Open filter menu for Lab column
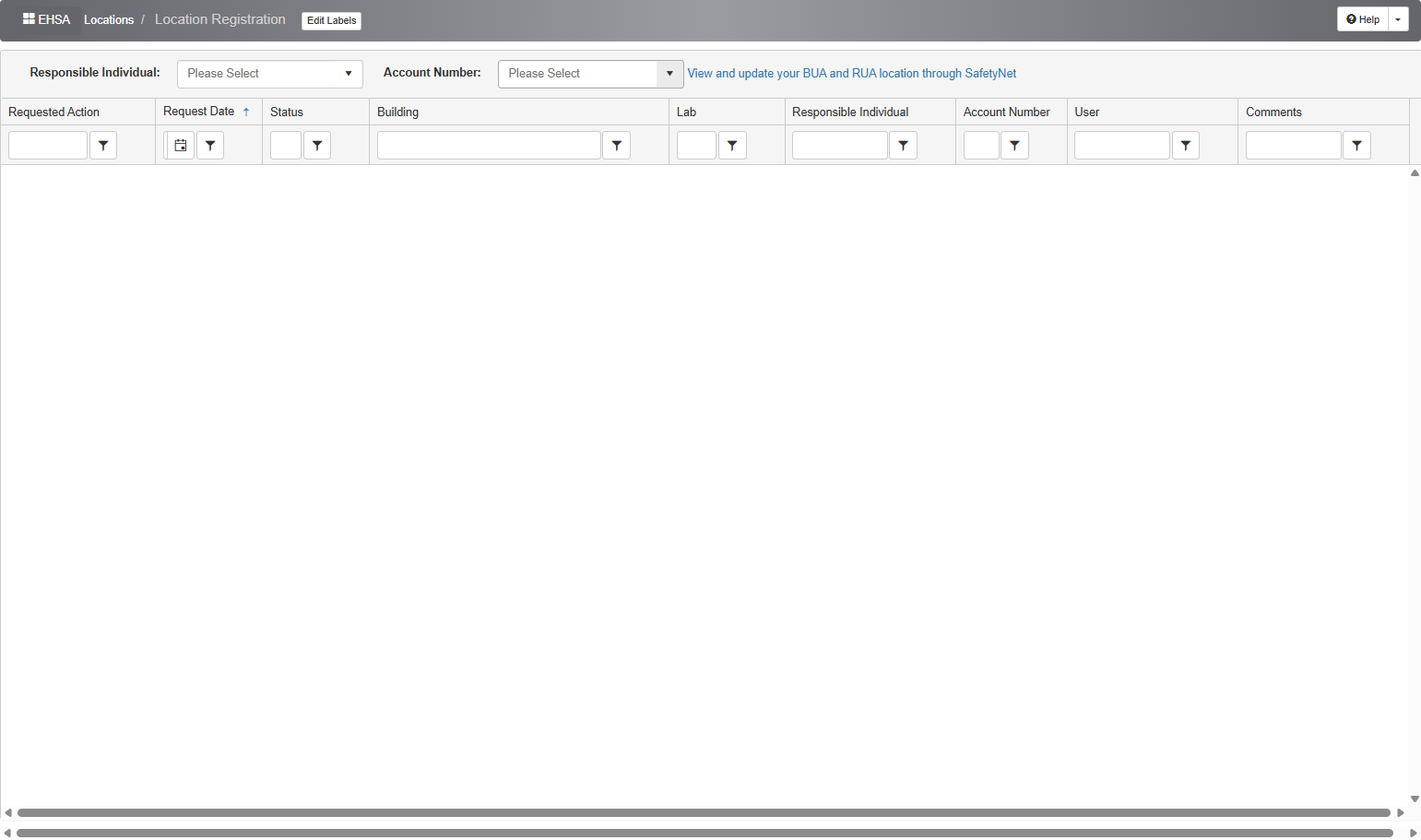This screenshot has width=1421, height=840. click(732, 146)
